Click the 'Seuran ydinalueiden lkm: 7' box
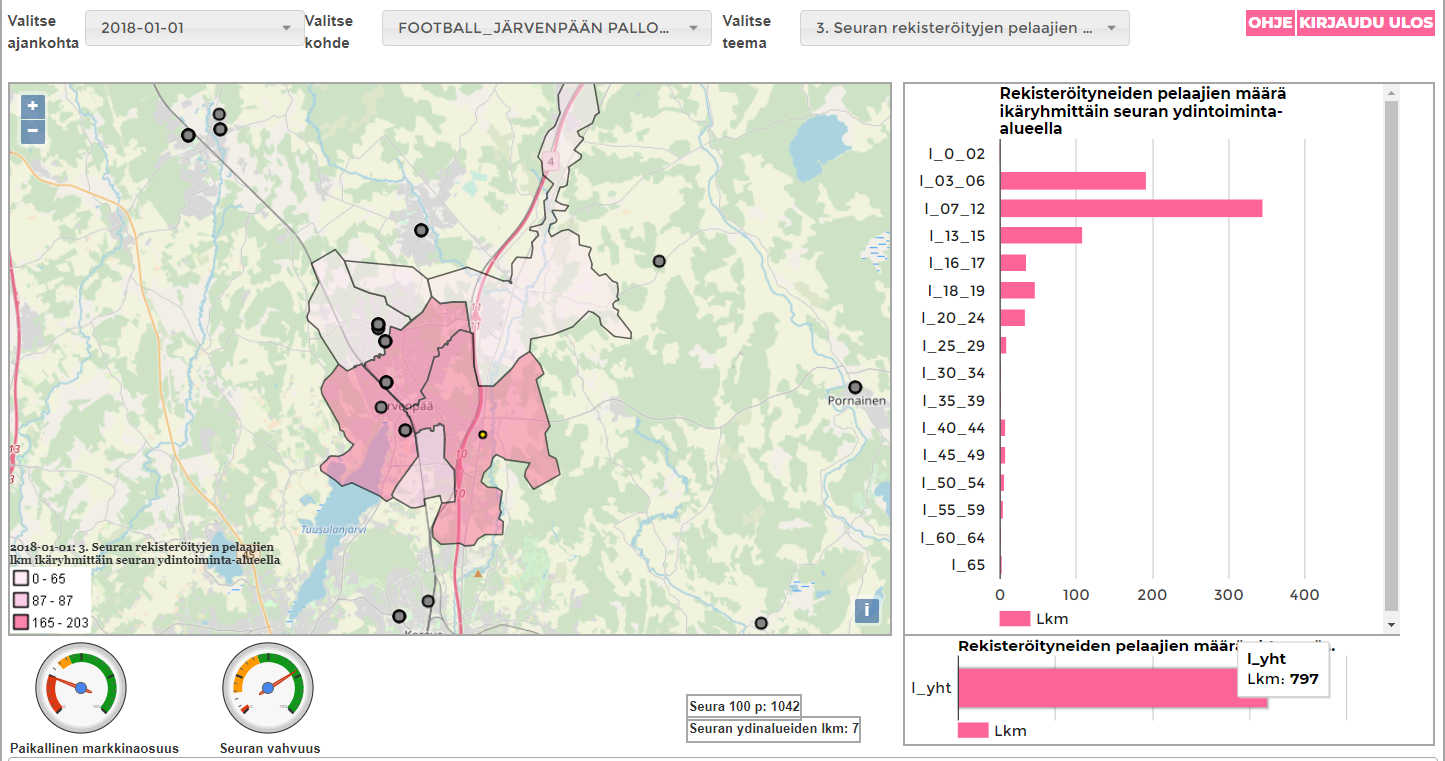Viewport: 1445px width, 761px height. click(x=774, y=729)
